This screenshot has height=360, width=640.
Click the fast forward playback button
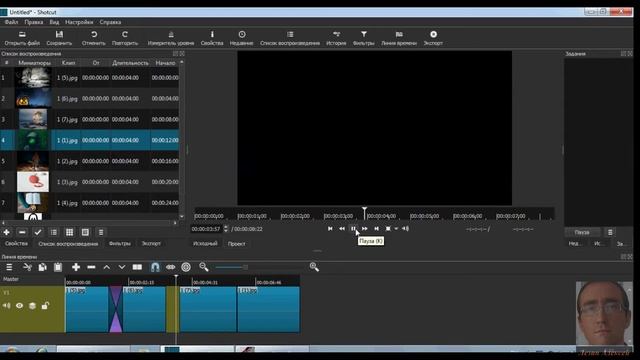click(364, 229)
